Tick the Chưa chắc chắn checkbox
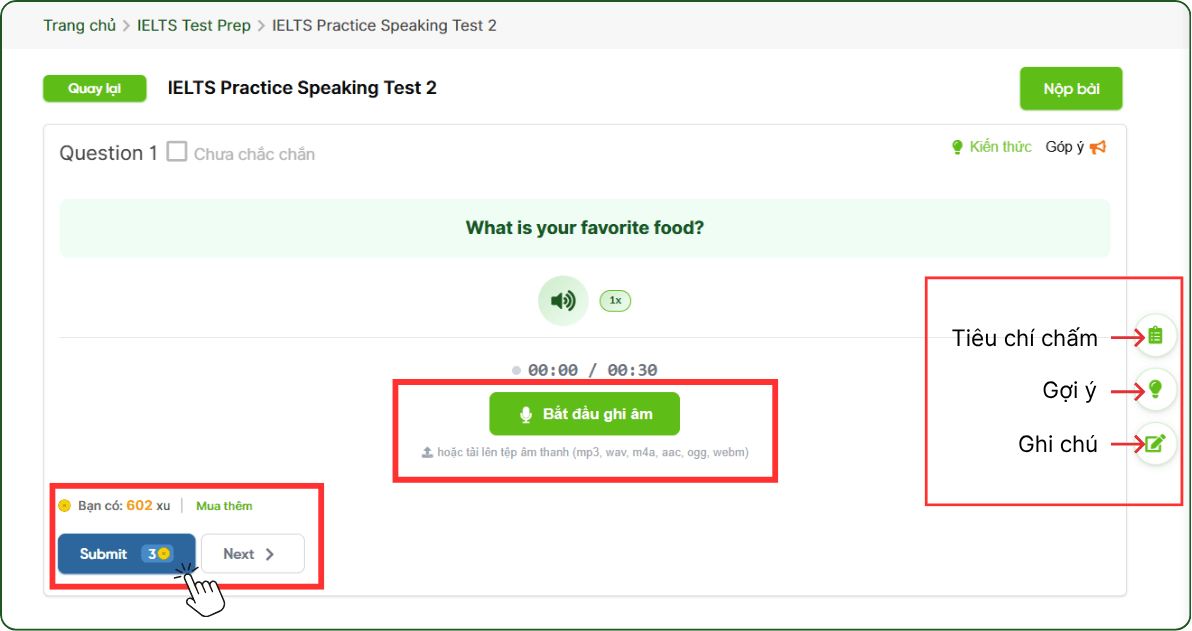 point(177,152)
